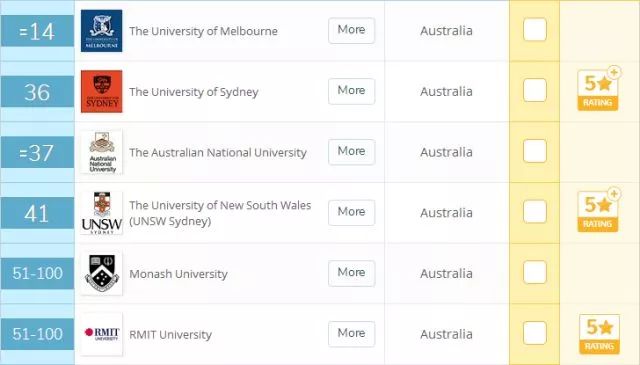Tick the compare checkbox for Sydney
The width and height of the screenshot is (640, 365).
click(535, 90)
